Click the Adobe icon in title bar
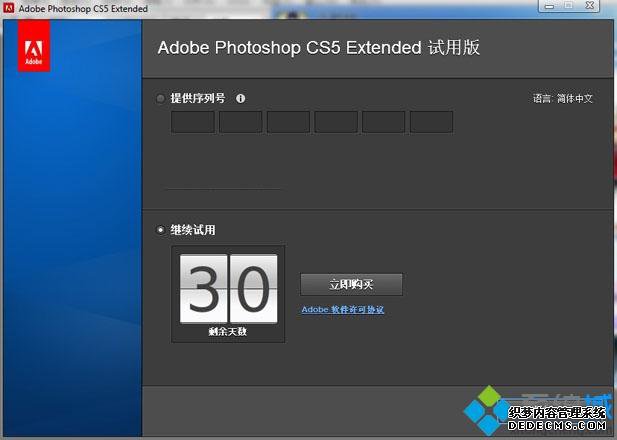This screenshot has height=440, width=617. click(x=8, y=8)
